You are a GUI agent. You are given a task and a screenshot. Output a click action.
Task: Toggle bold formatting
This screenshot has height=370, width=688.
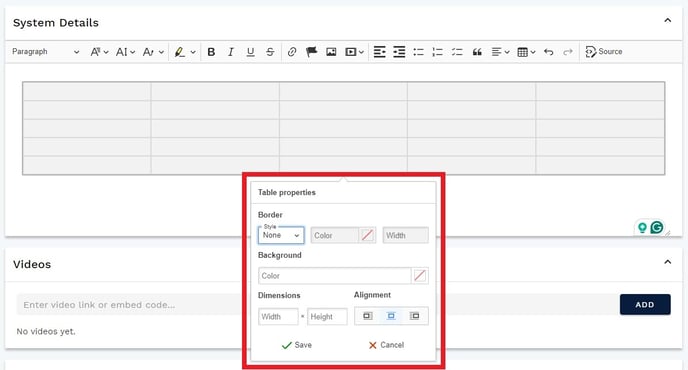[x=211, y=52]
